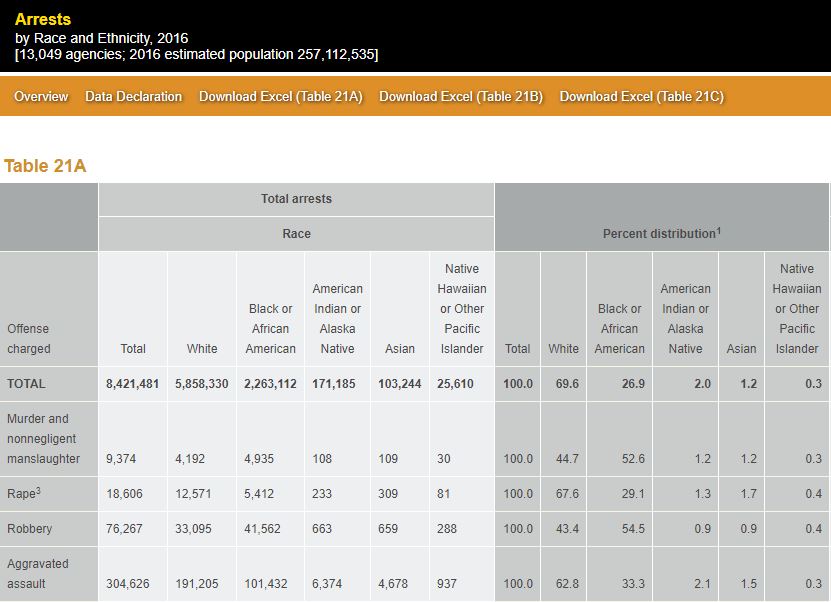The height and width of the screenshot is (602, 831).
Task: Select the cell showing 5,858,330 White arrests
Action: (201, 384)
